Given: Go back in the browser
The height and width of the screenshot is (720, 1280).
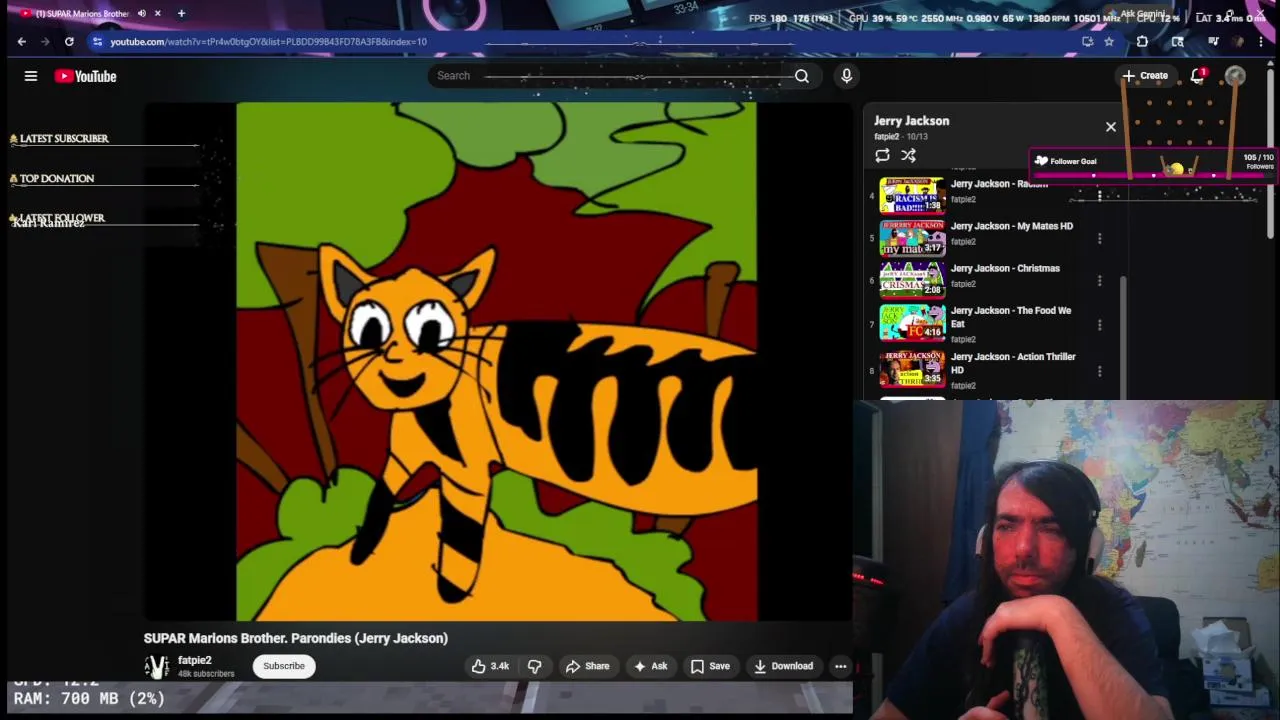Looking at the screenshot, I should tap(22, 42).
